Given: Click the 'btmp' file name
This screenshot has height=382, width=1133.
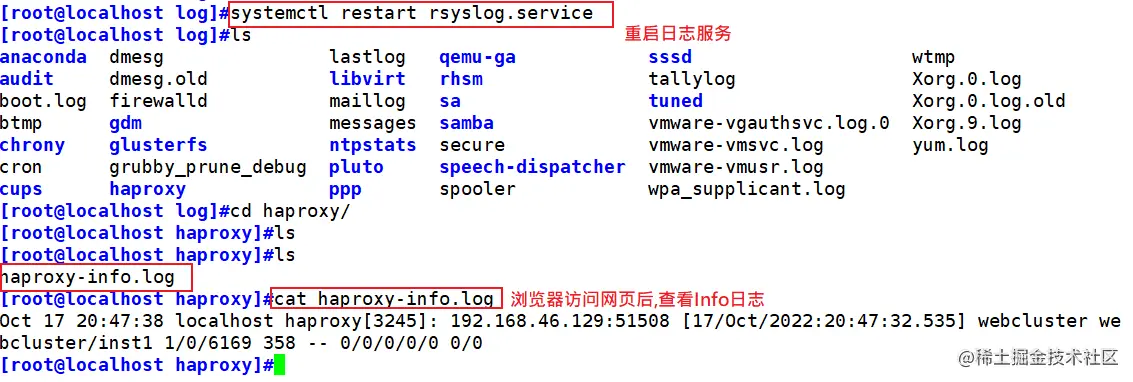Looking at the screenshot, I should (21, 123).
